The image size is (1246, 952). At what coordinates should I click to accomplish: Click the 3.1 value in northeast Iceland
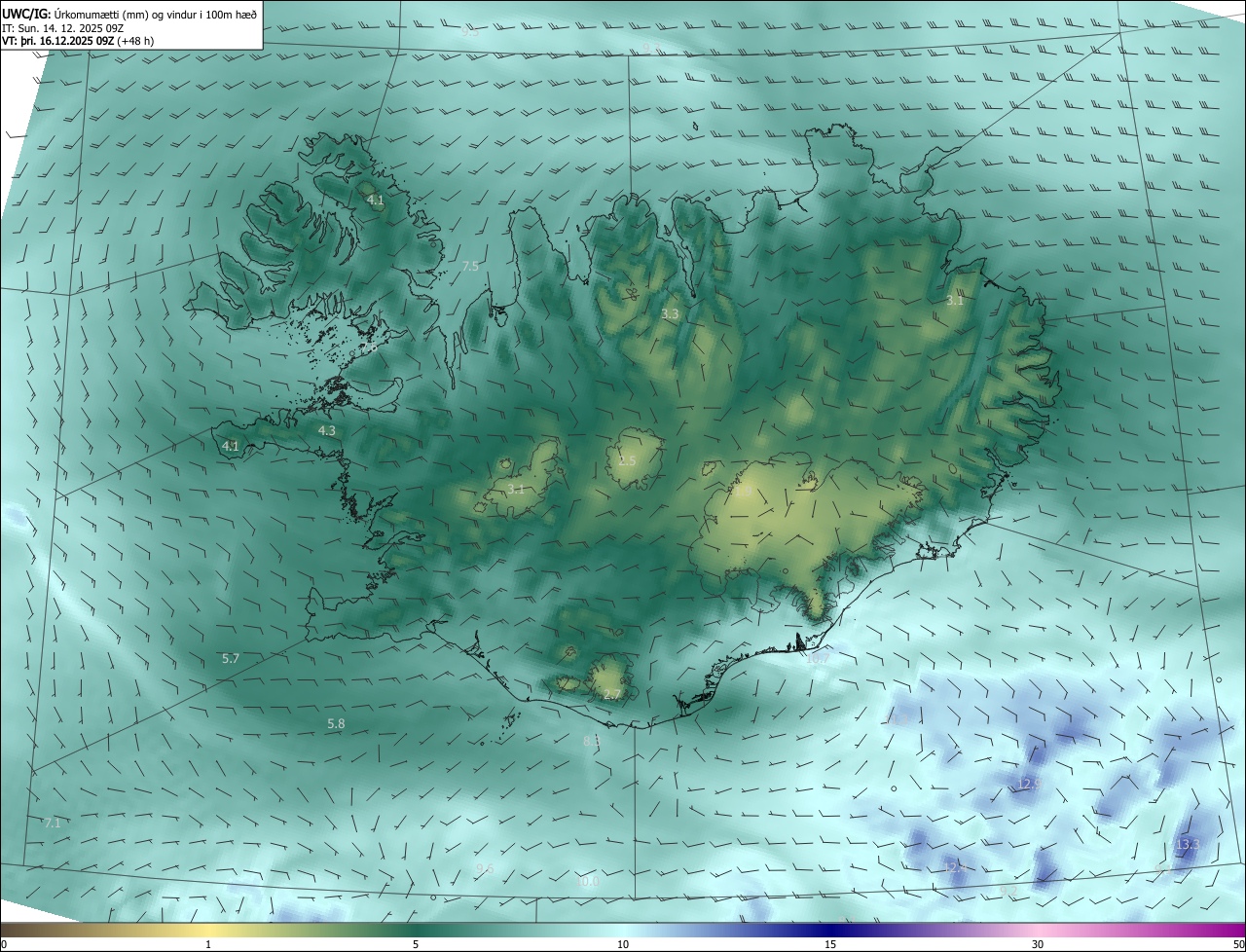[x=955, y=301]
